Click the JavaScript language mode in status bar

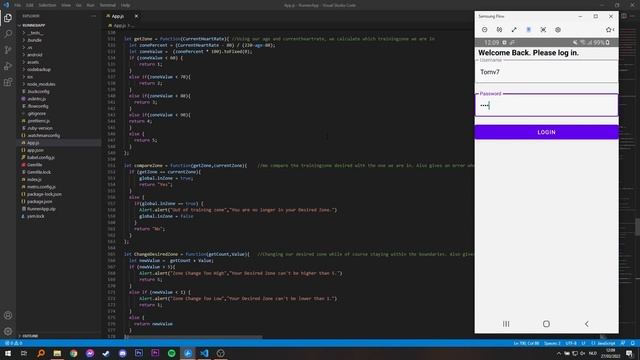coord(606,343)
